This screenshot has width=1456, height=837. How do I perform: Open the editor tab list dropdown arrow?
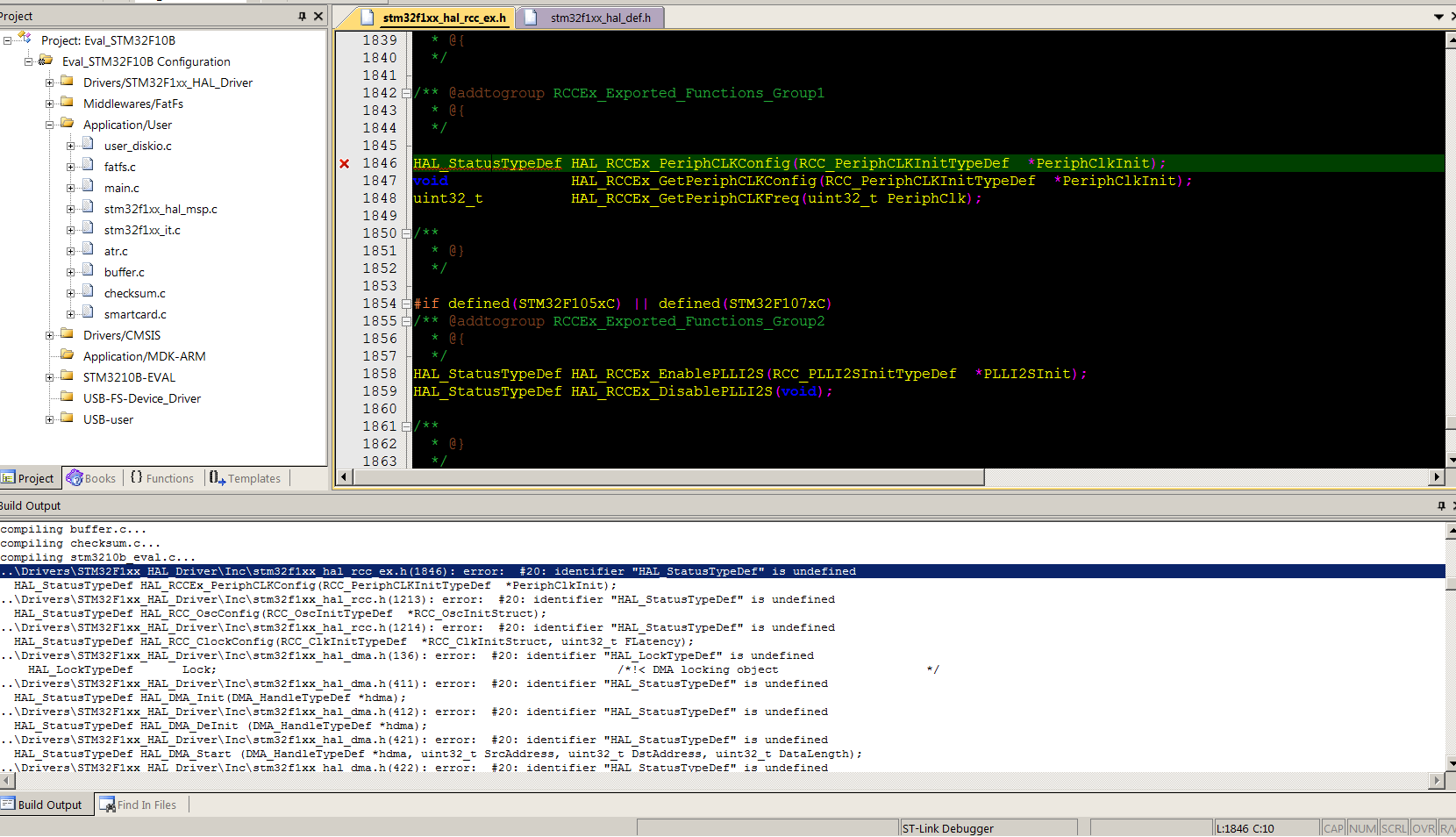1438,17
